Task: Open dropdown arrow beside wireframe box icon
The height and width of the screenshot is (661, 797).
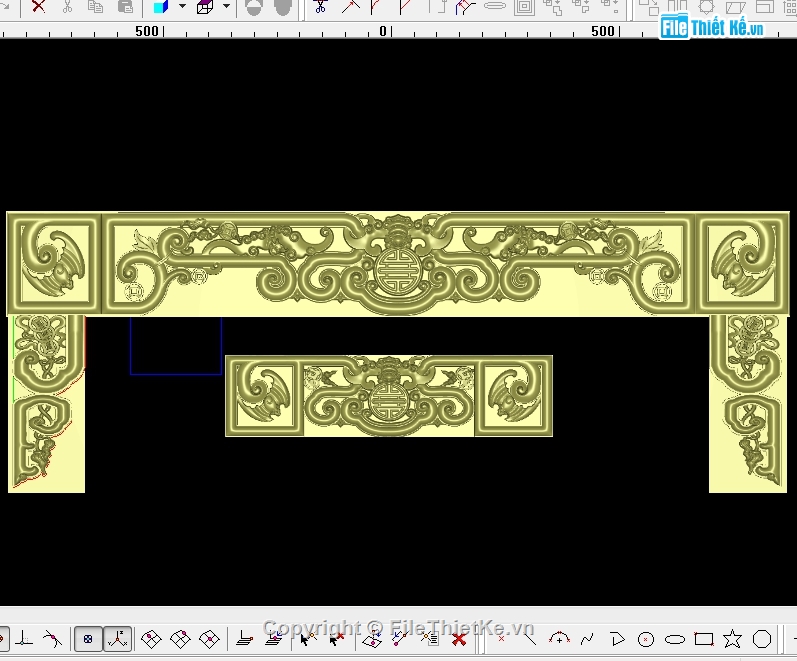Action: pyautogui.click(x=226, y=6)
